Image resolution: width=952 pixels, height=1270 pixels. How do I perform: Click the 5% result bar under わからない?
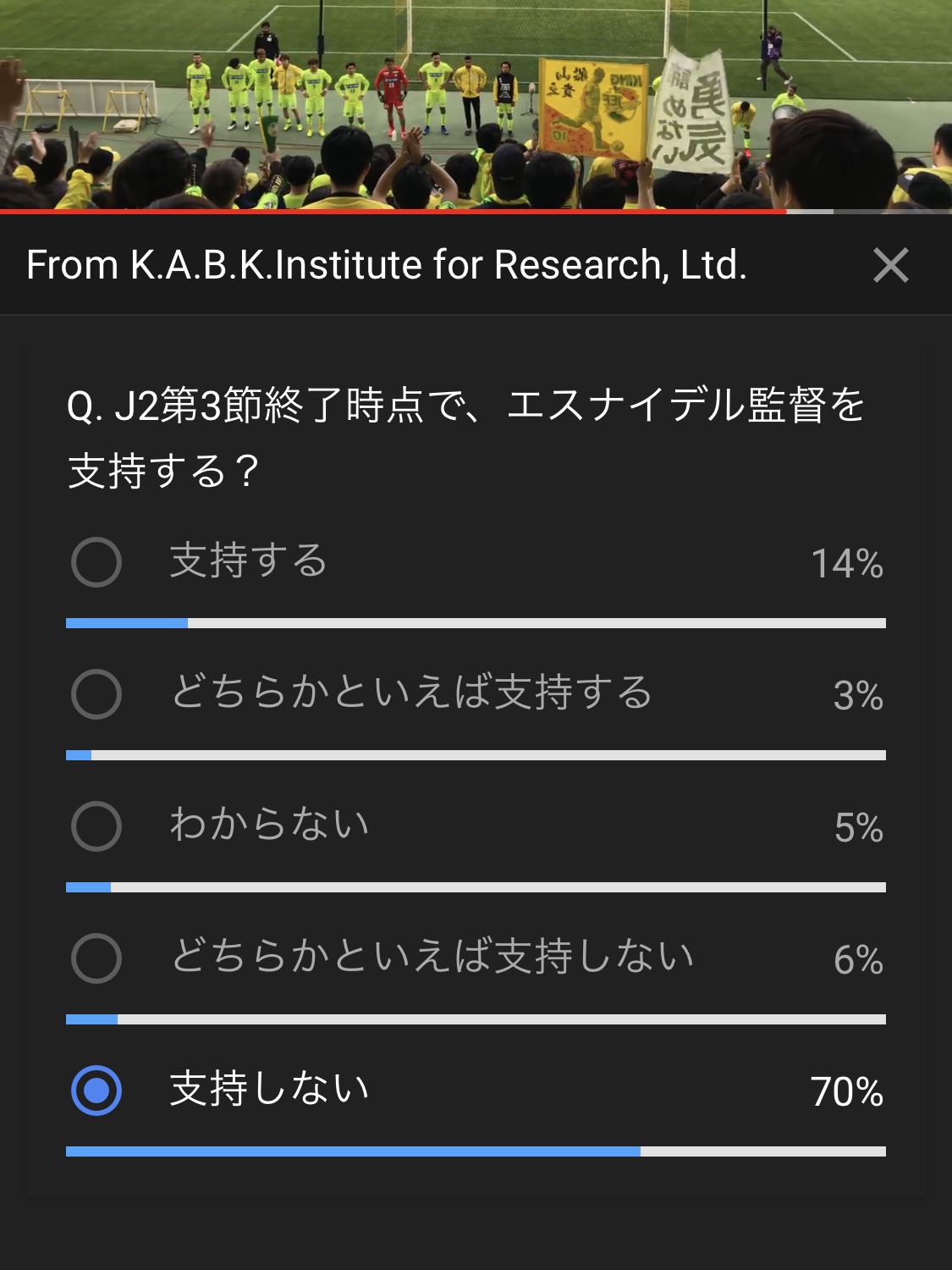click(x=476, y=887)
